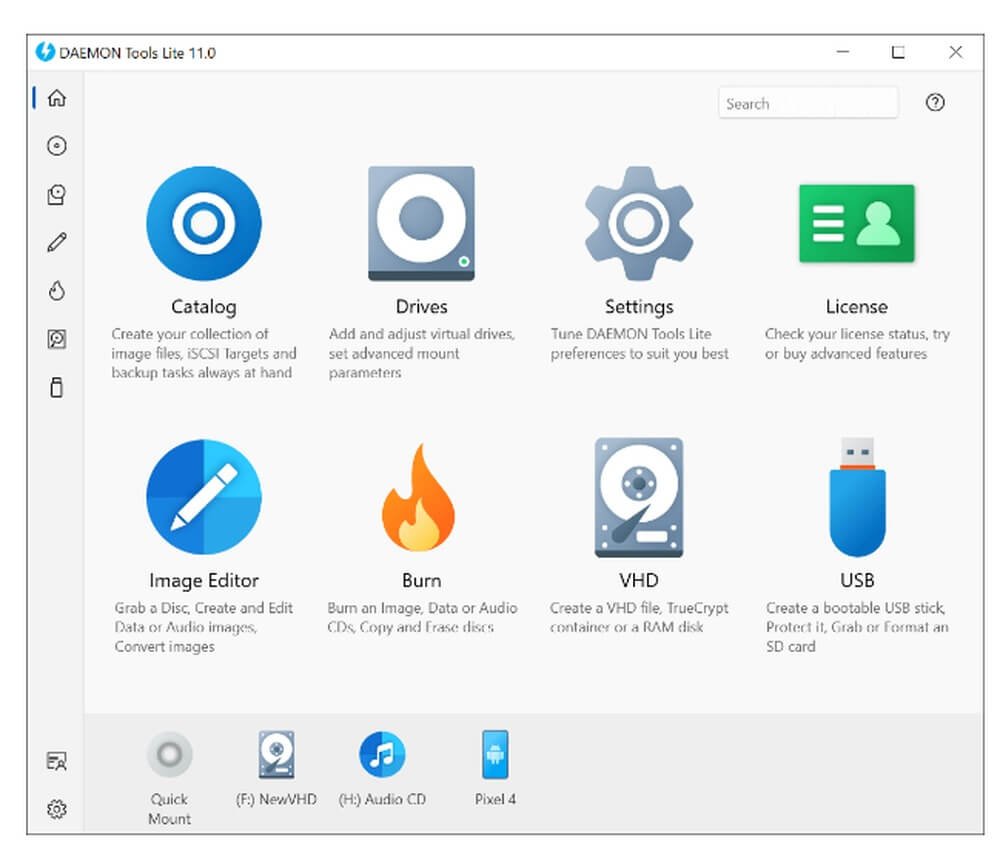Click "Add and adjust virtual drives" description
The width and height of the screenshot is (1000, 855).
pyautogui.click(x=421, y=353)
